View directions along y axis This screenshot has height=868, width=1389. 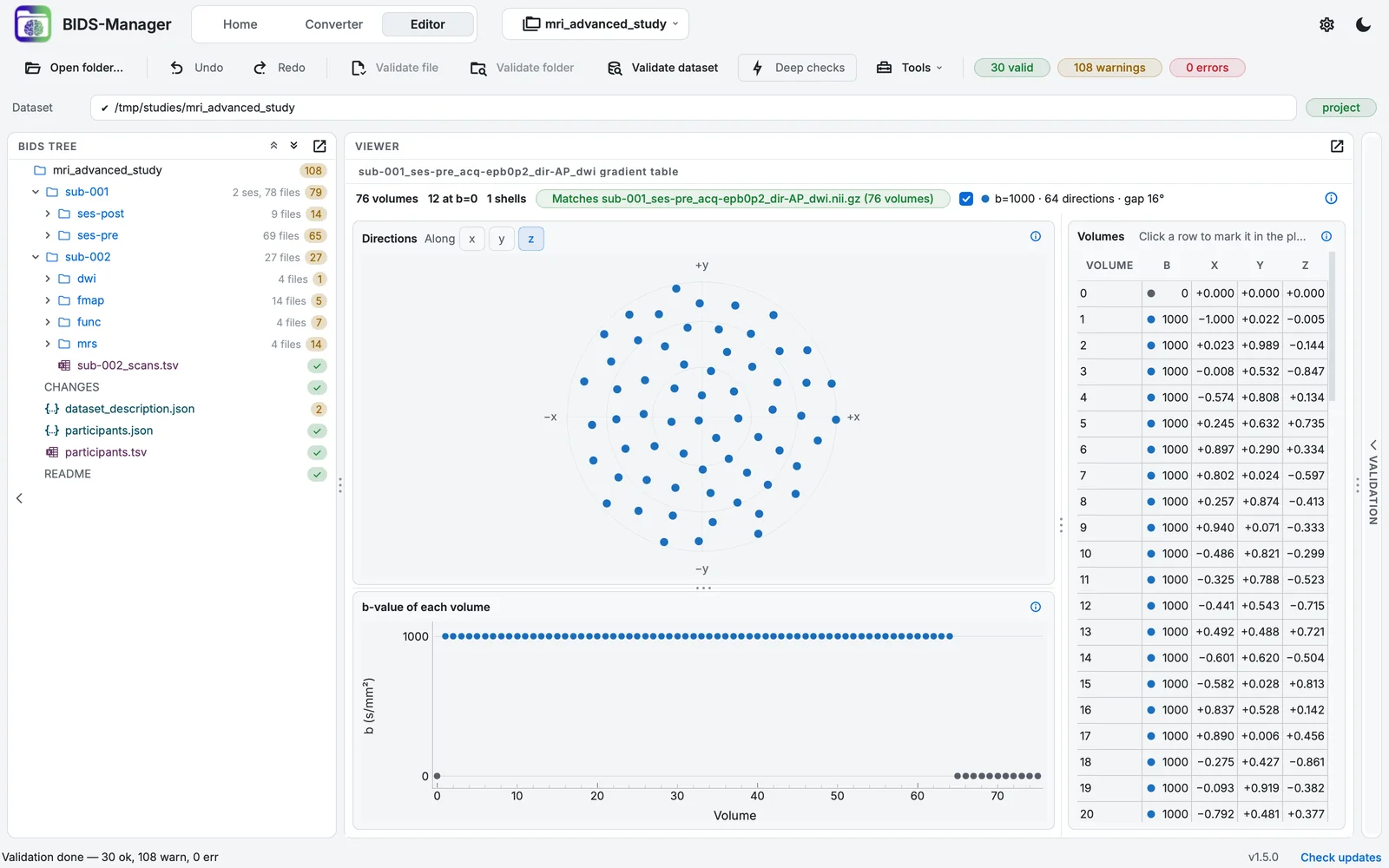(502, 239)
